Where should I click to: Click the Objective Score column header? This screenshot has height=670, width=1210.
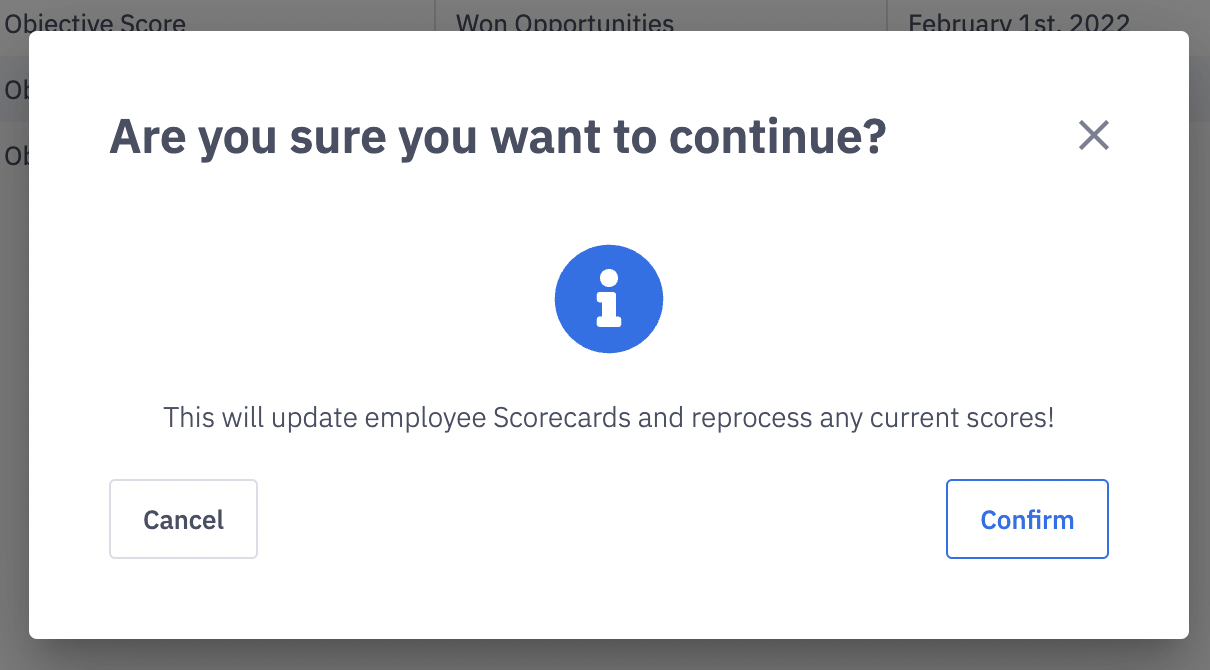95,22
